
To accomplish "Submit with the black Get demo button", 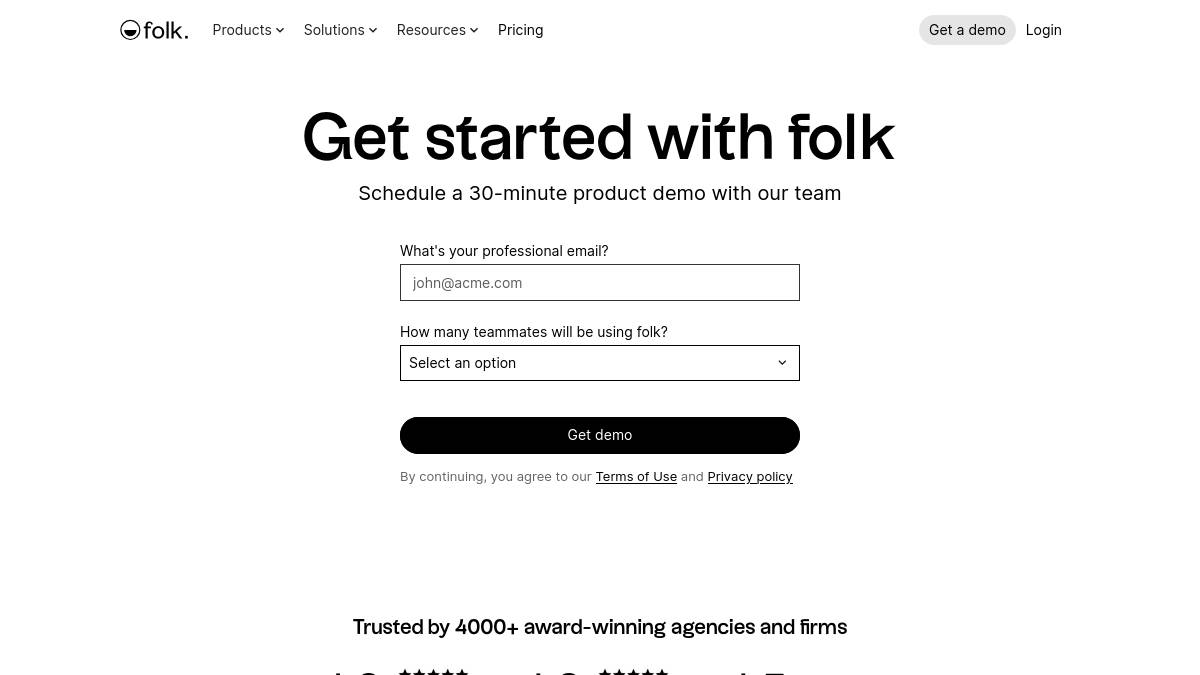I will (600, 435).
